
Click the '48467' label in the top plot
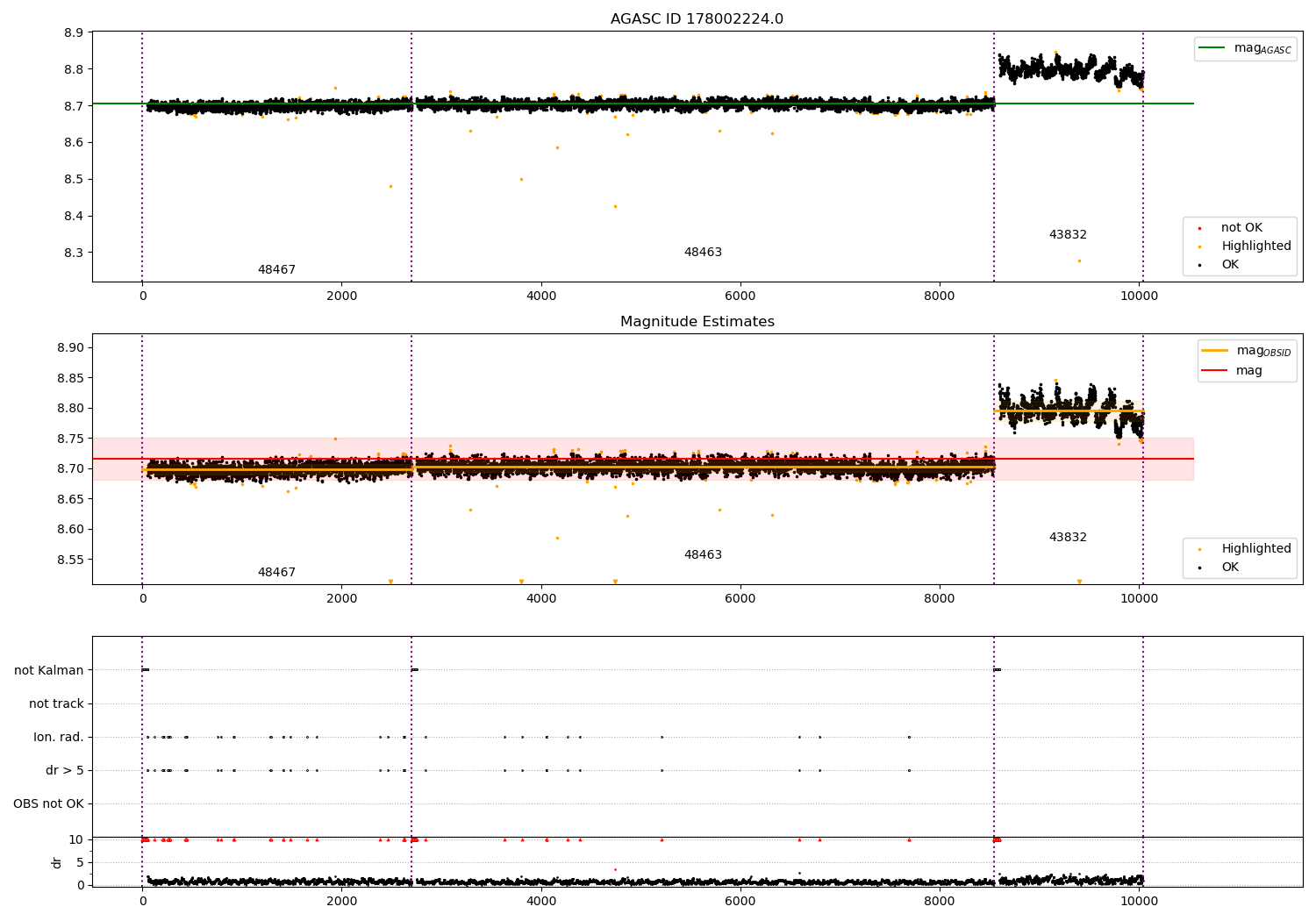(x=276, y=270)
